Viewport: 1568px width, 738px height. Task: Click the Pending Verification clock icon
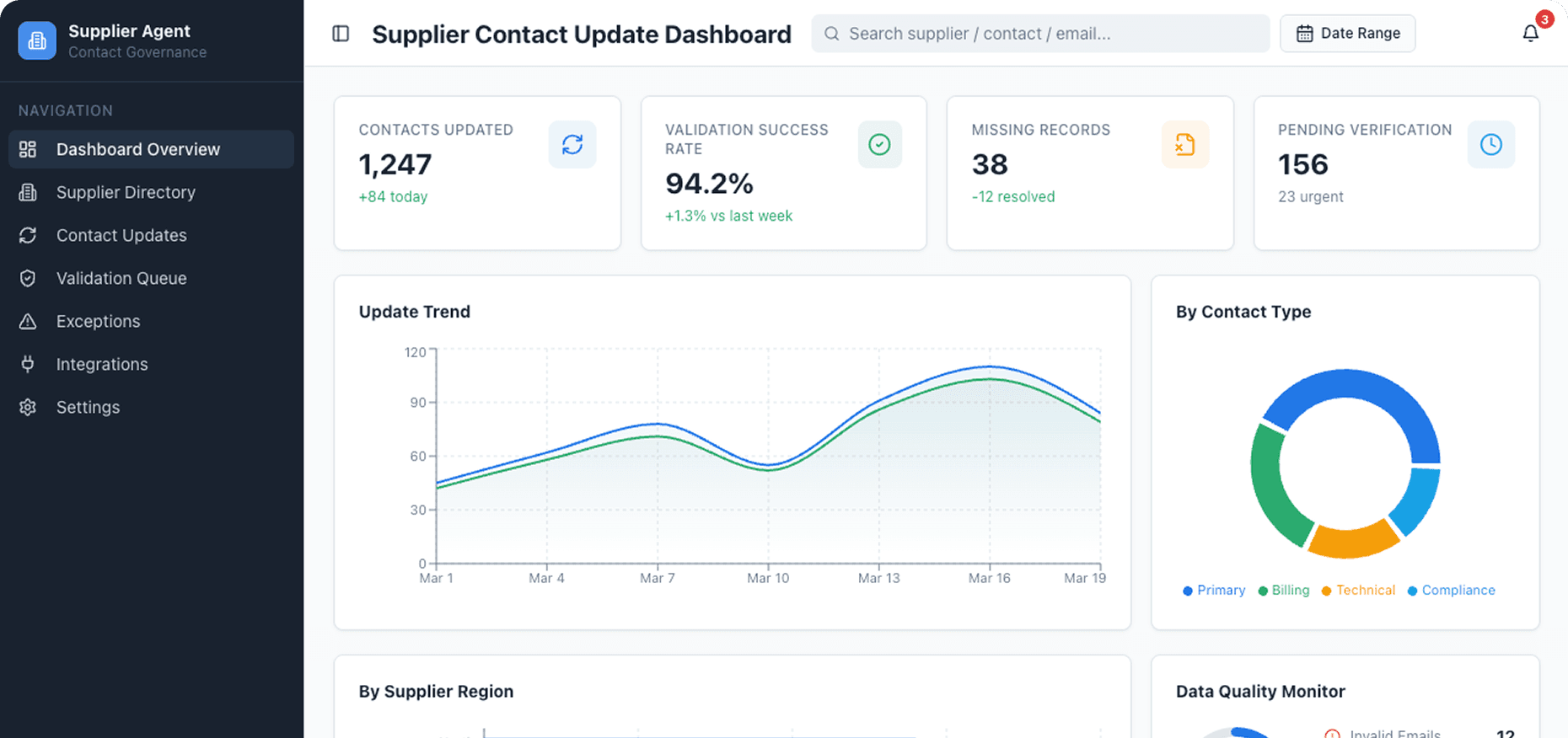click(x=1491, y=145)
